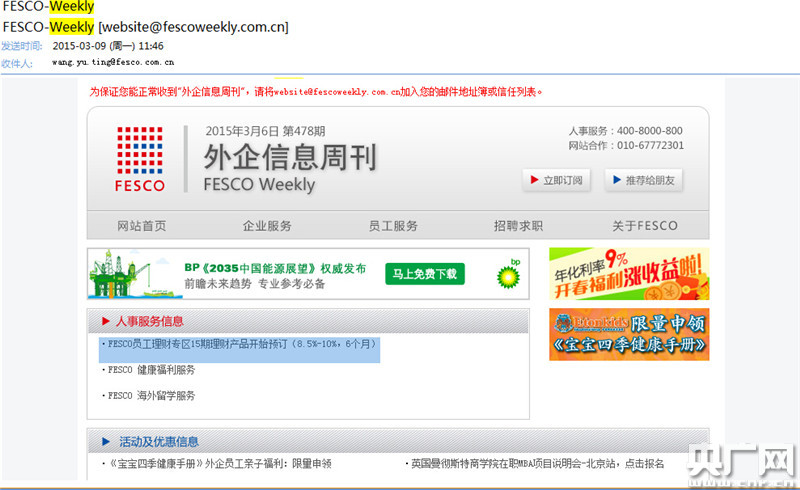This screenshot has height=490, width=800.
Task: Click the blue arrow next to 活动及优惠信息
Action: pyautogui.click(x=105, y=441)
